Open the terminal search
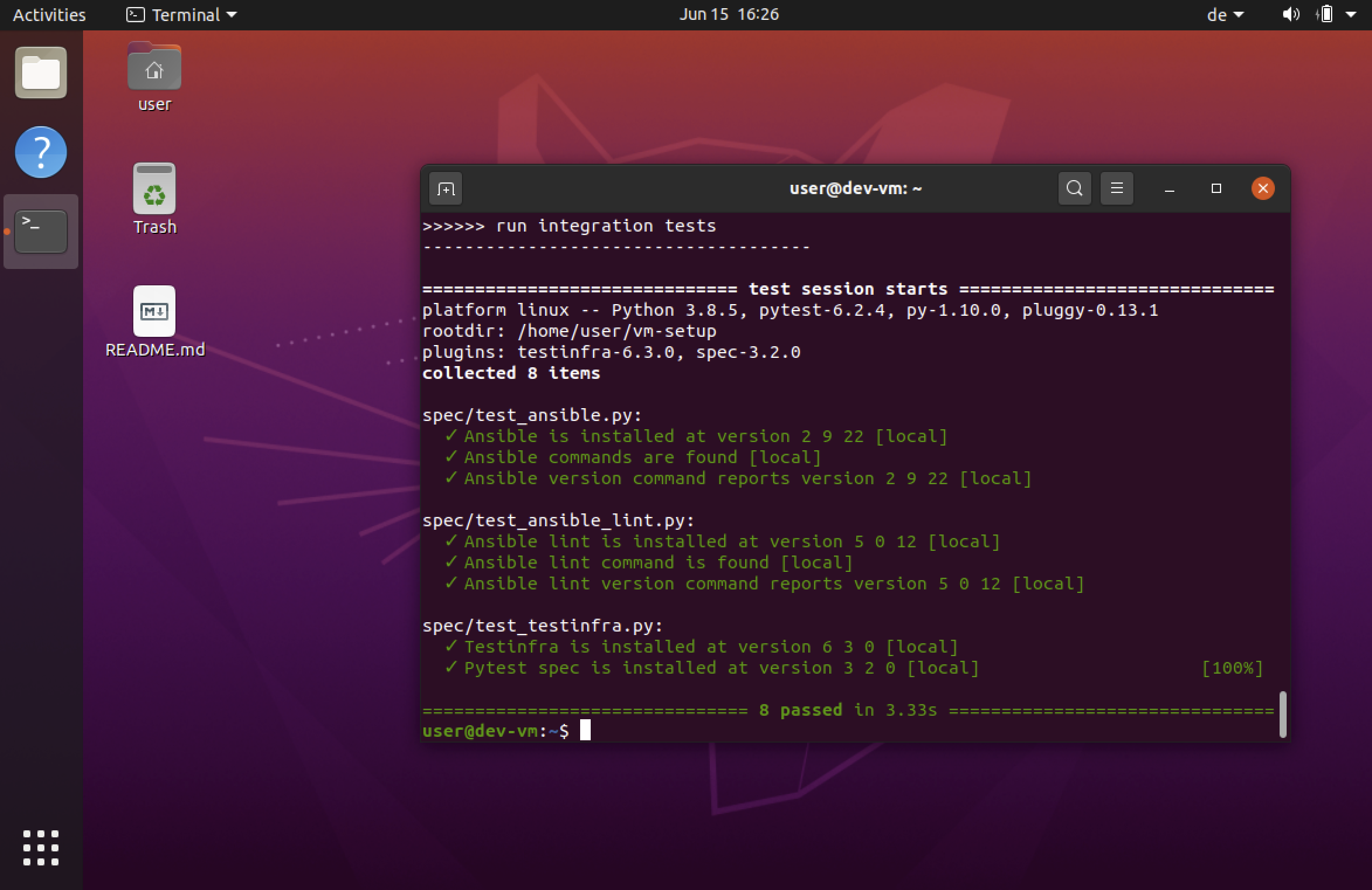 [1074, 188]
